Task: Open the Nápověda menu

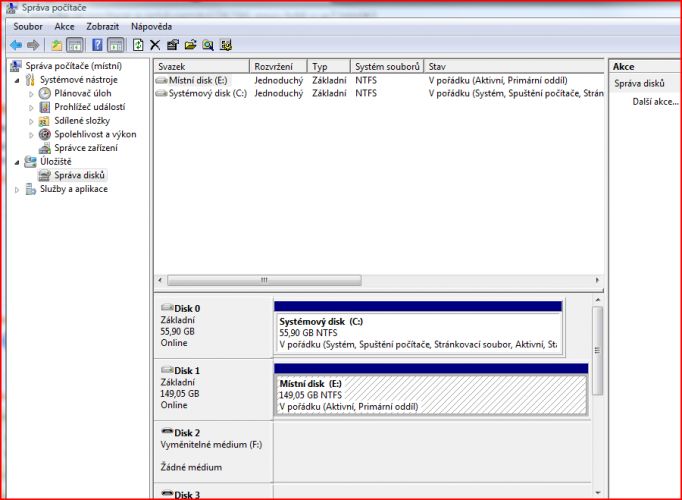Action: (151, 27)
